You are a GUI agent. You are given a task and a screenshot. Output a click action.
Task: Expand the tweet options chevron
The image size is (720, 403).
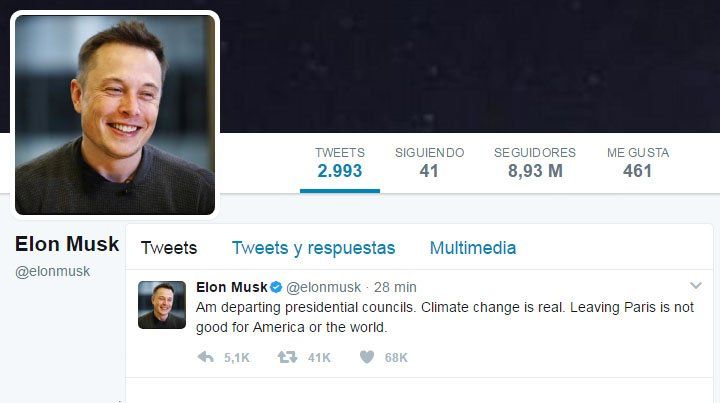(x=696, y=286)
